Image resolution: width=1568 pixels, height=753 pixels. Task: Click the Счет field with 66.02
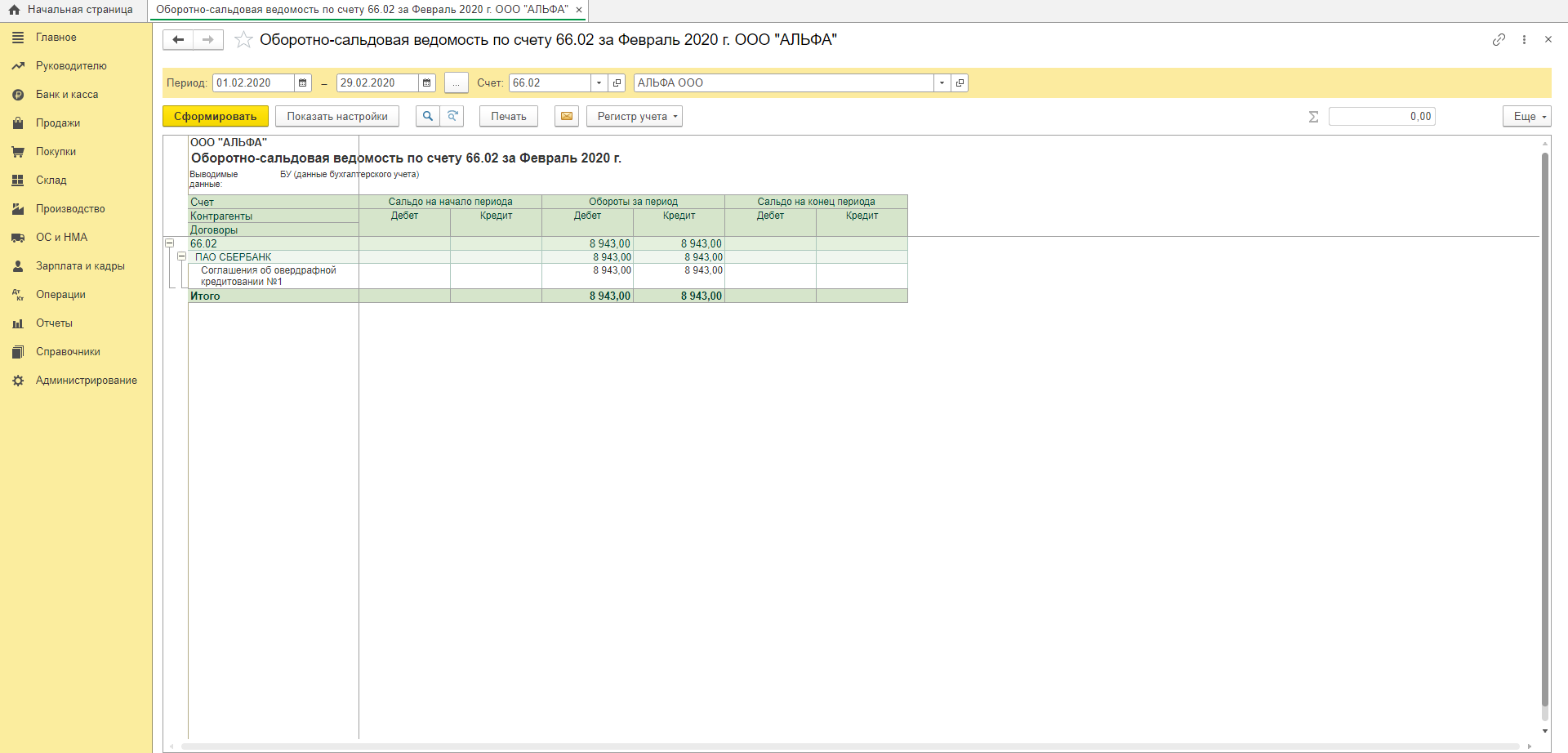click(550, 83)
